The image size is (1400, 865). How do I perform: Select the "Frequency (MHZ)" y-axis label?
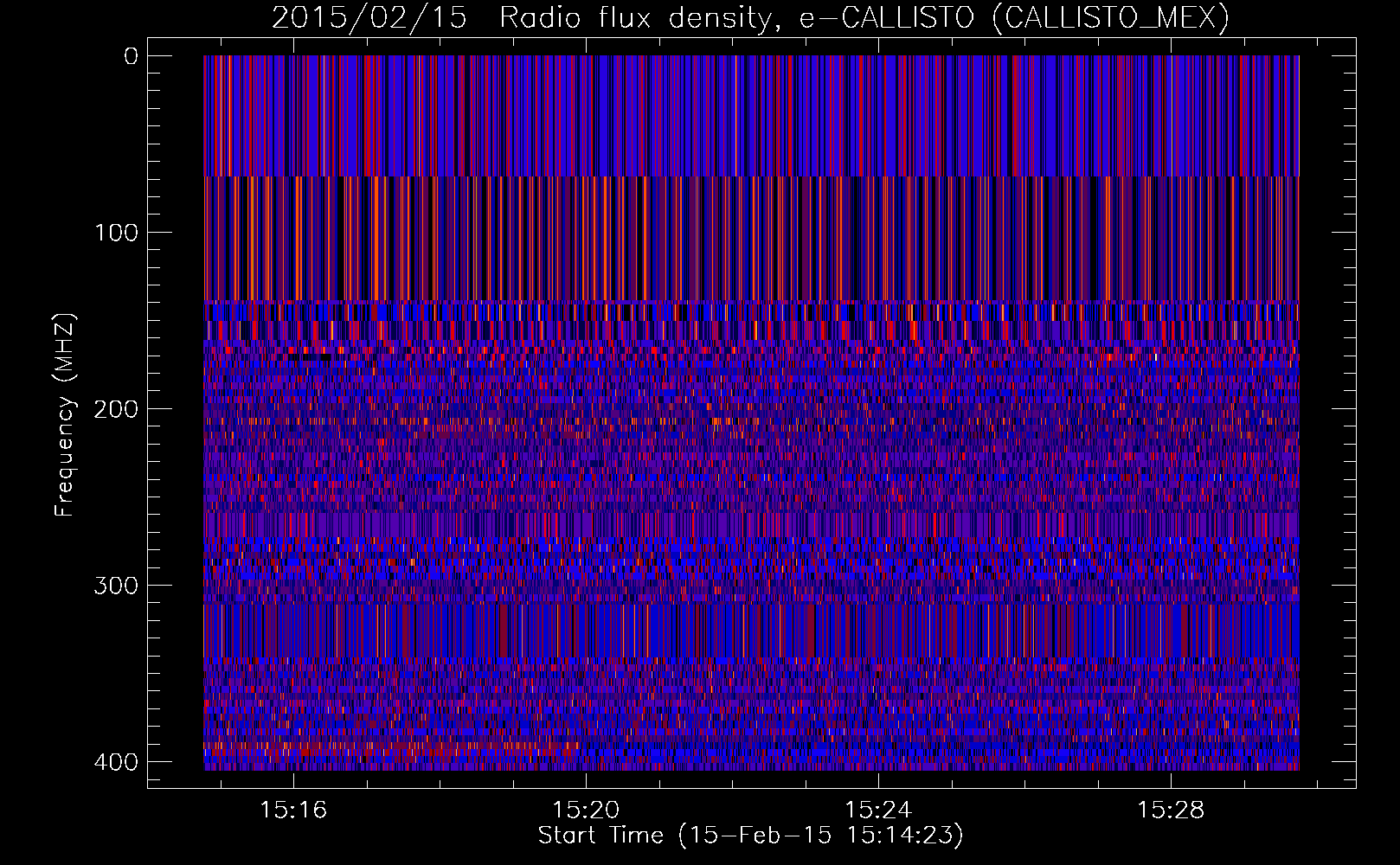pyautogui.click(x=66, y=414)
